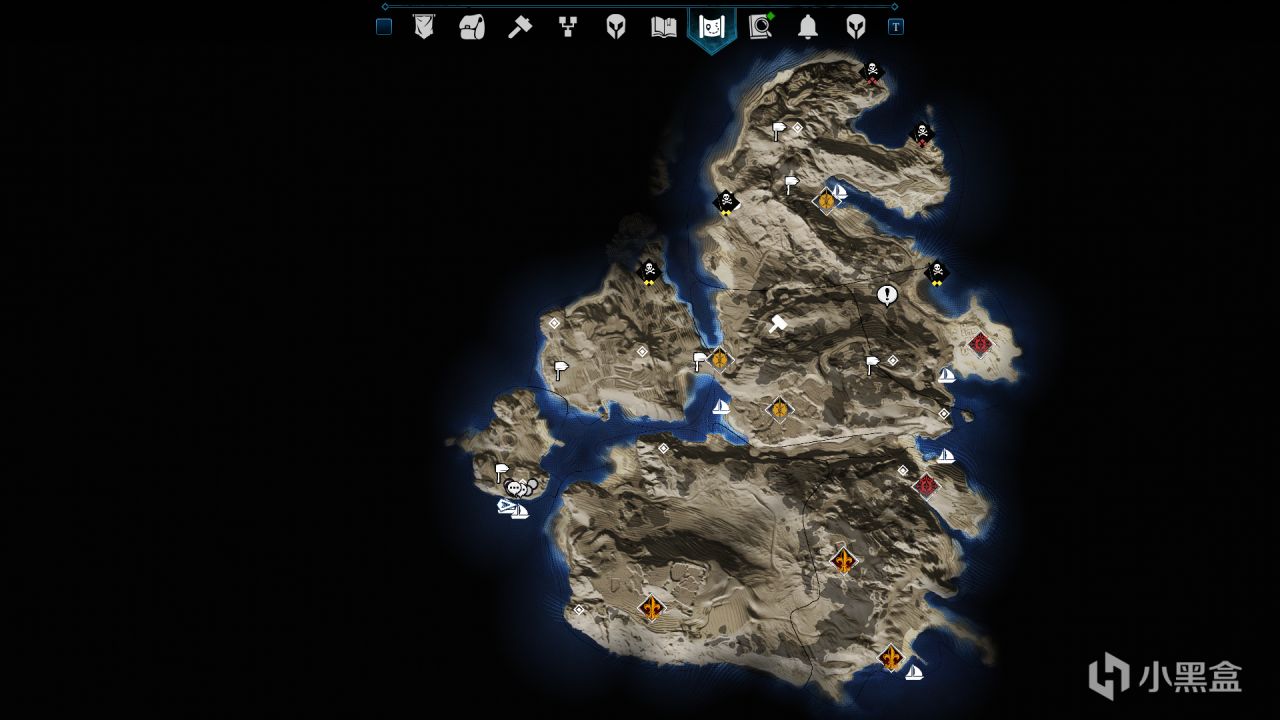1280x720 pixels.
Task: Select the red diamond on the eastern peninsula
Action: pyautogui.click(x=981, y=344)
